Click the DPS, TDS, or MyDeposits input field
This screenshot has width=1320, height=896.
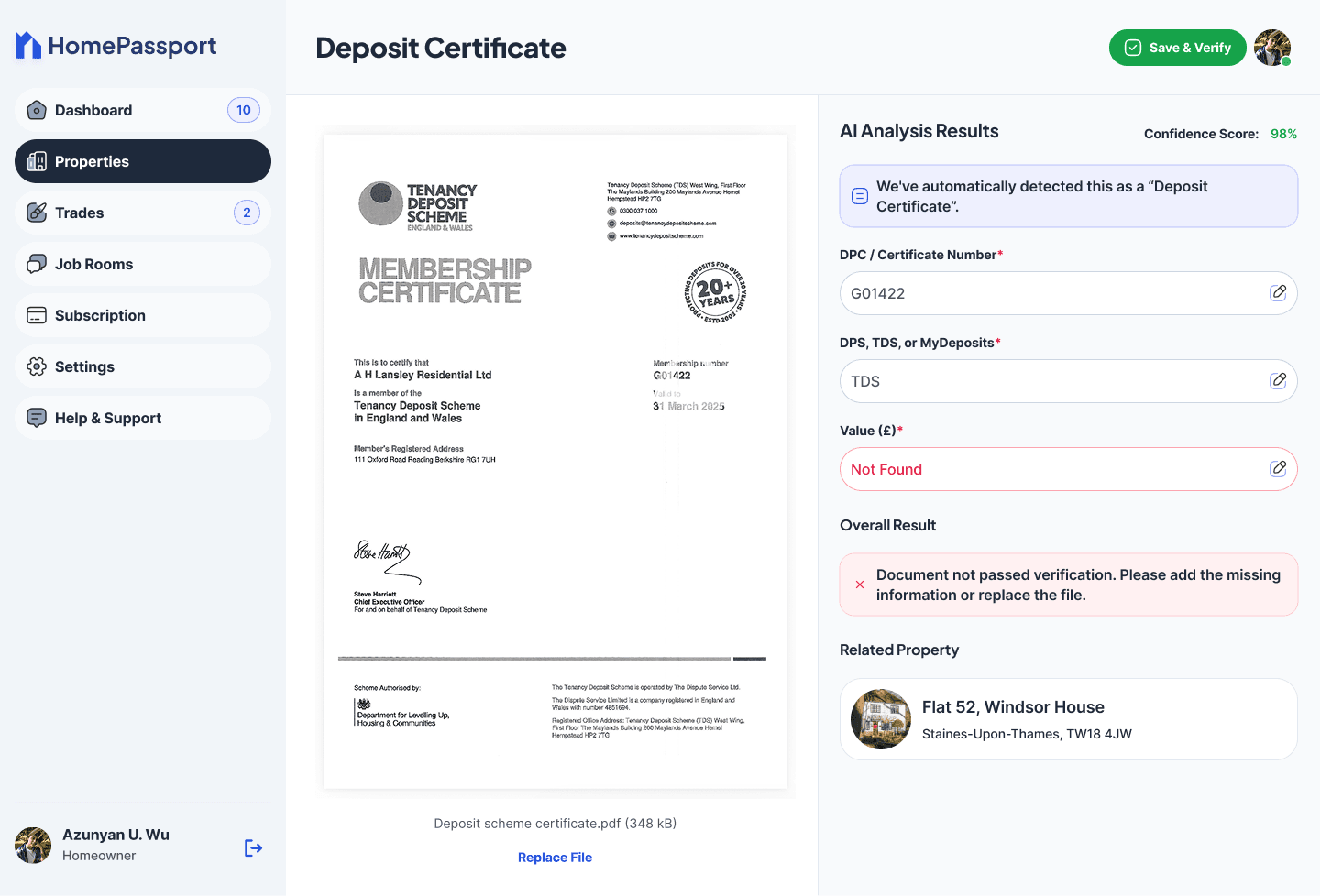click(x=1069, y=381)
